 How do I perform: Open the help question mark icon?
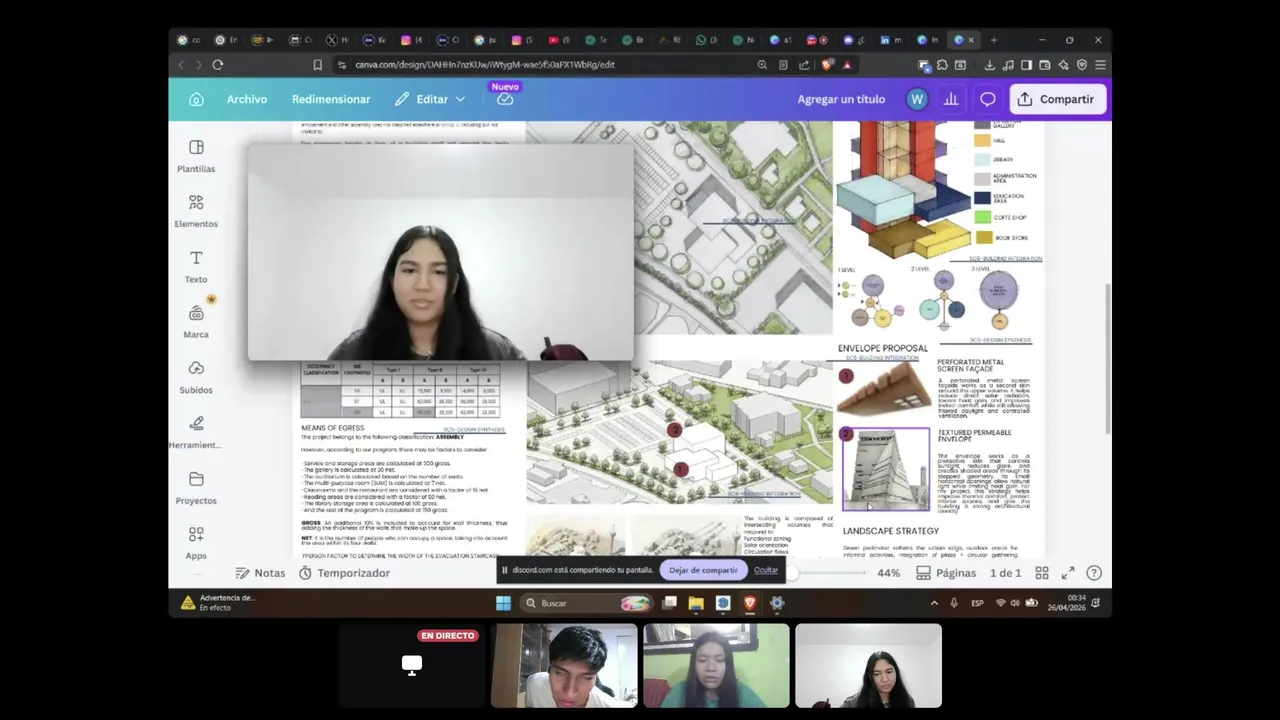point(1094,573)
